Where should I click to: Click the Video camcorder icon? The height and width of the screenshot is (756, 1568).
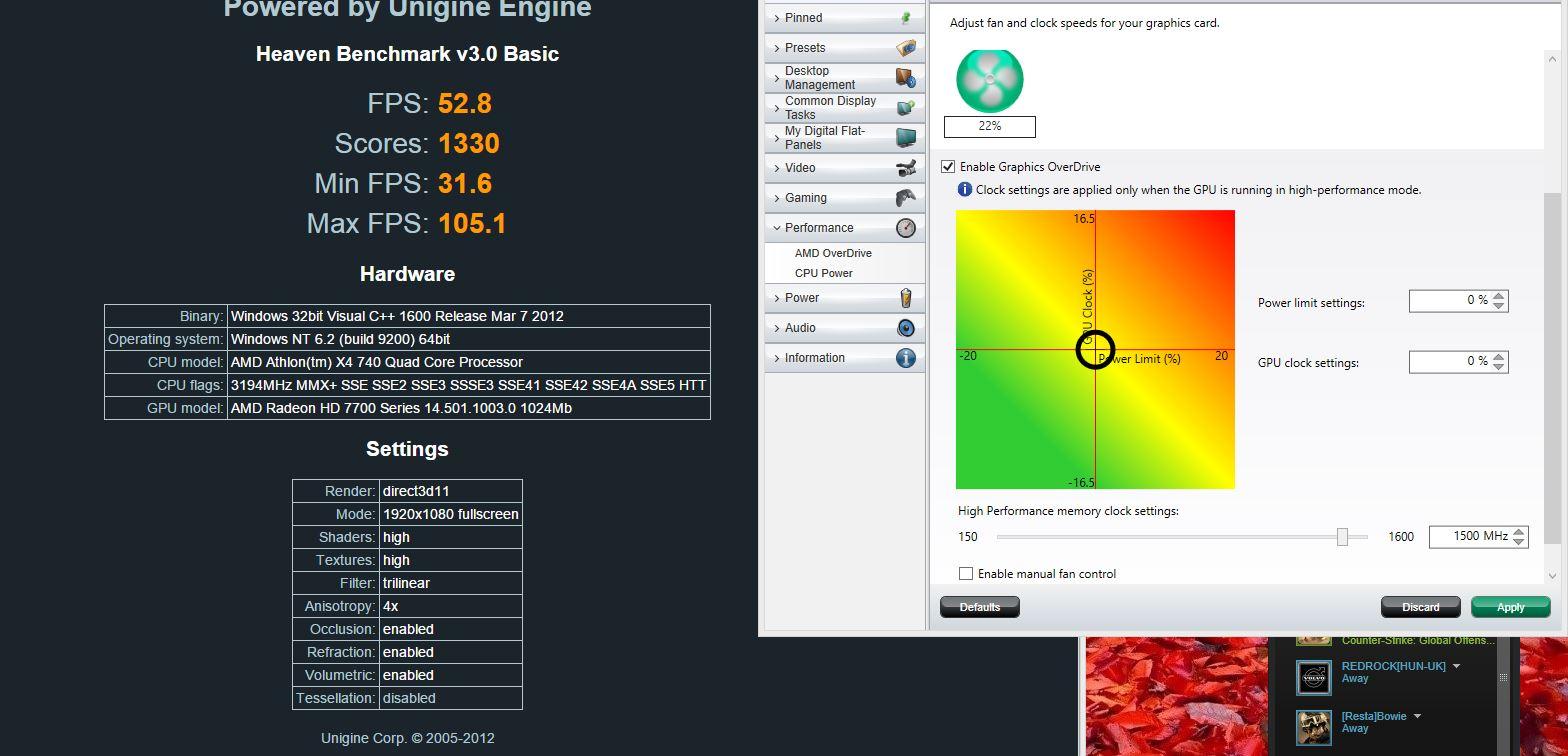(906, 168)
